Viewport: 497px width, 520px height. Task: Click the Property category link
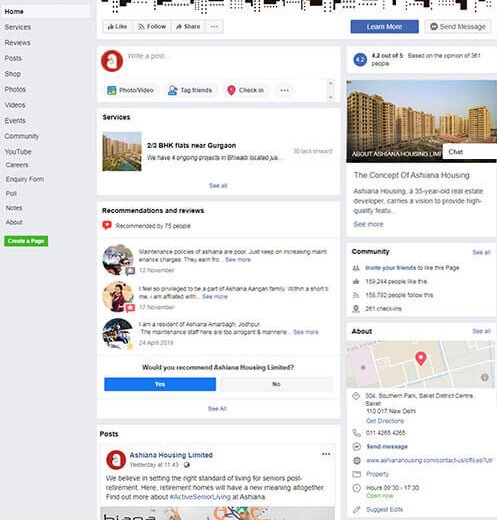tap(377, 474)
